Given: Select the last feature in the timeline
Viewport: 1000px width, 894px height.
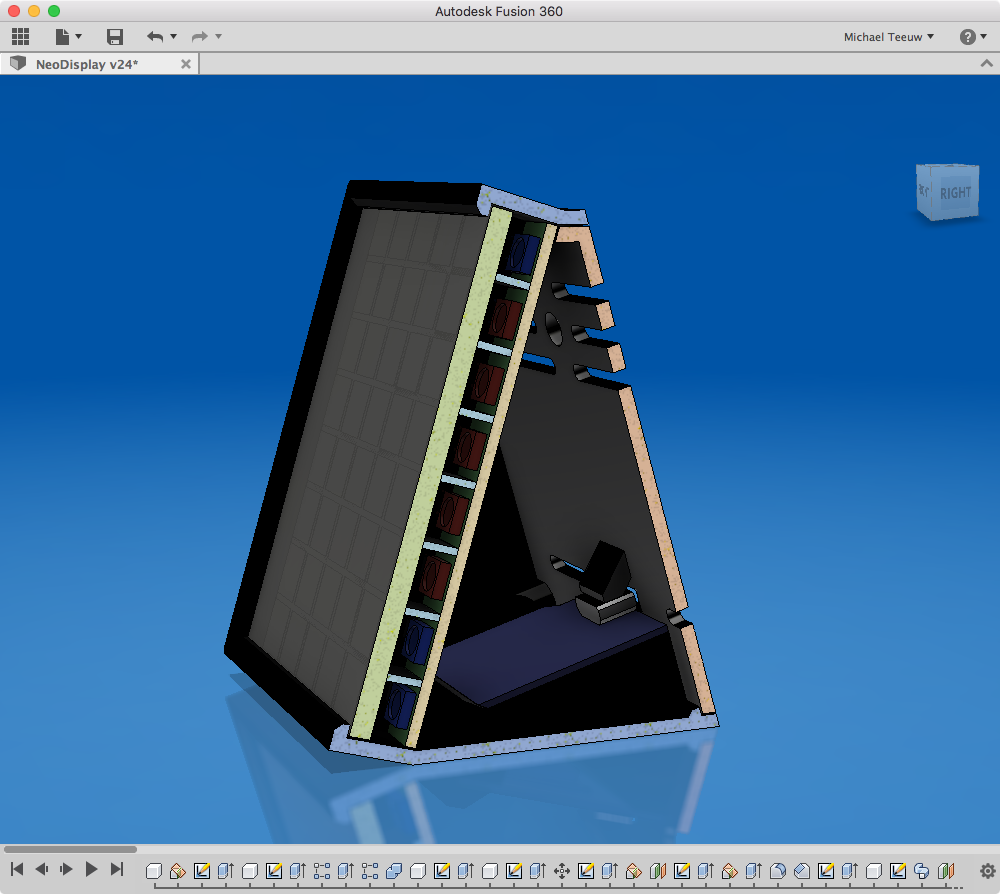Looking at the screenshot, I should point(946,871).
